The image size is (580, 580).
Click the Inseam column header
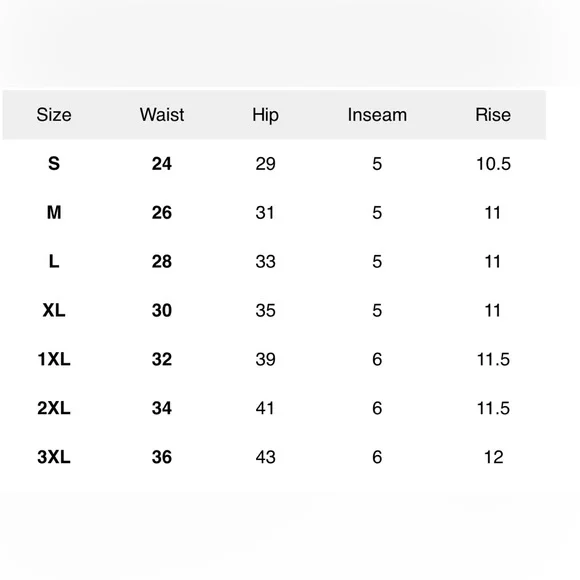(377, 115)
